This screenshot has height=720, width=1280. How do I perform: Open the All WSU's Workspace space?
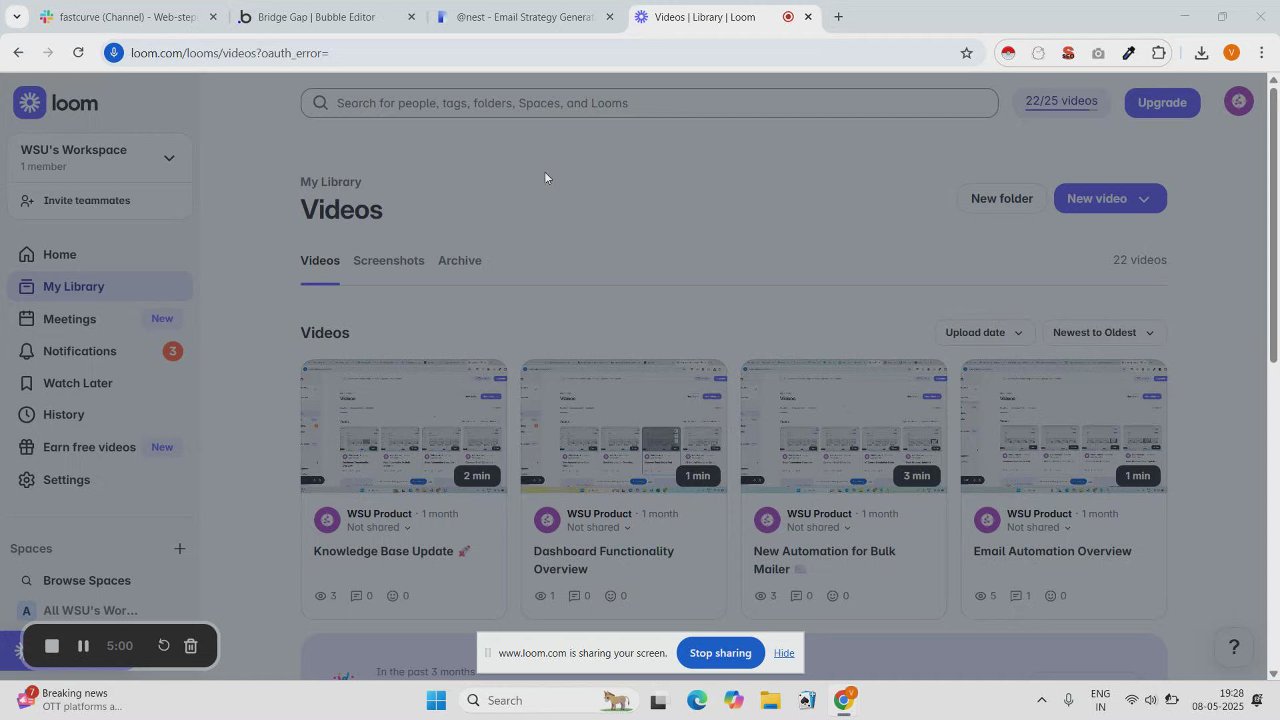80,611
